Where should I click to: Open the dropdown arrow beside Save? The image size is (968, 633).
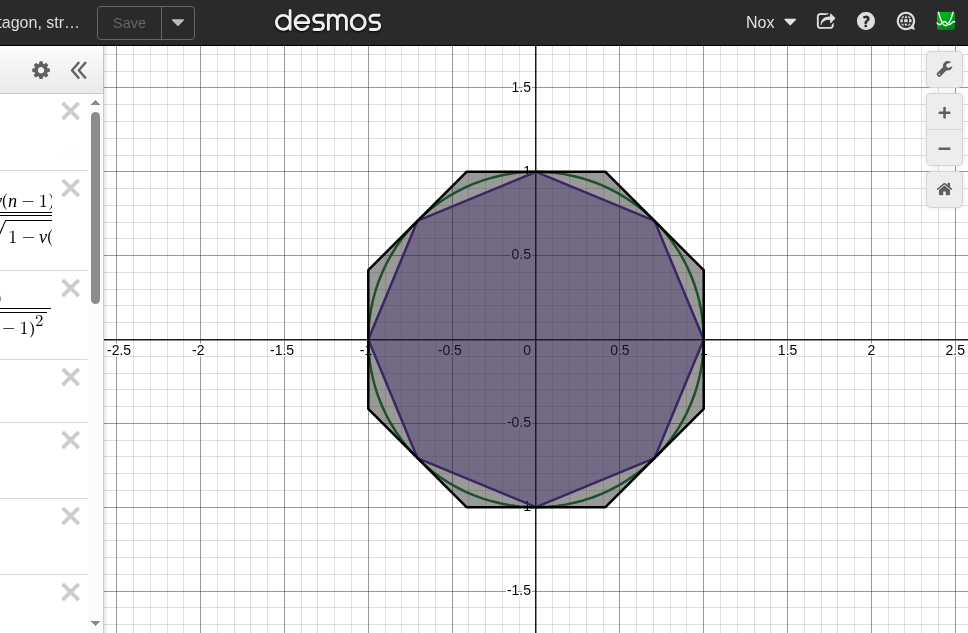pos(178,23)
